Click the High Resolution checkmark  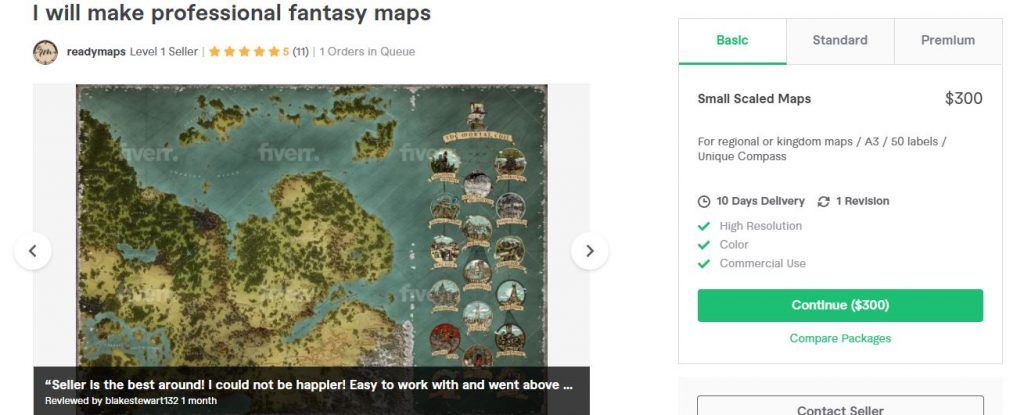(704, 226)
